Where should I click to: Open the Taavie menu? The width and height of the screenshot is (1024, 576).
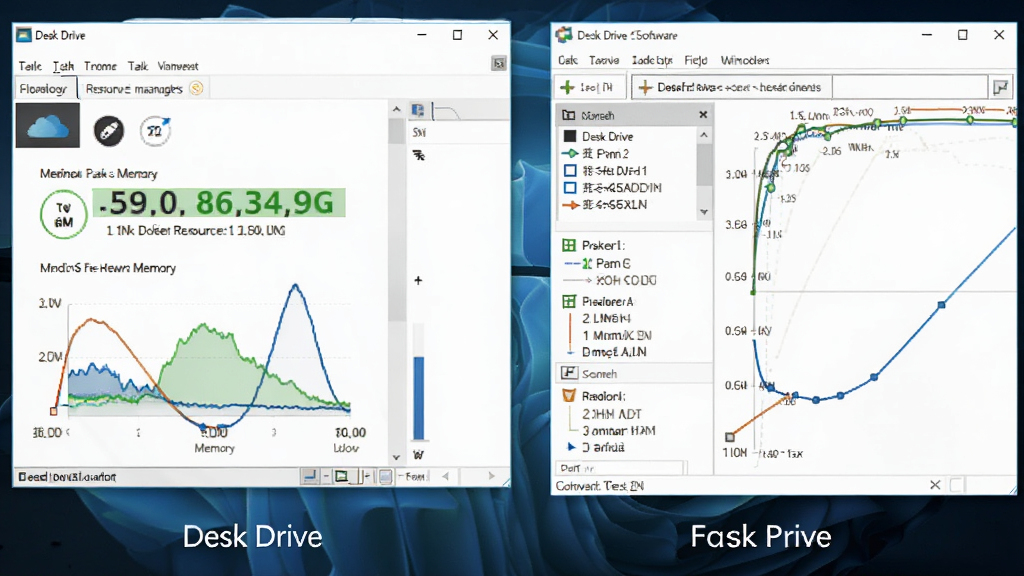[x=604, y=60]
